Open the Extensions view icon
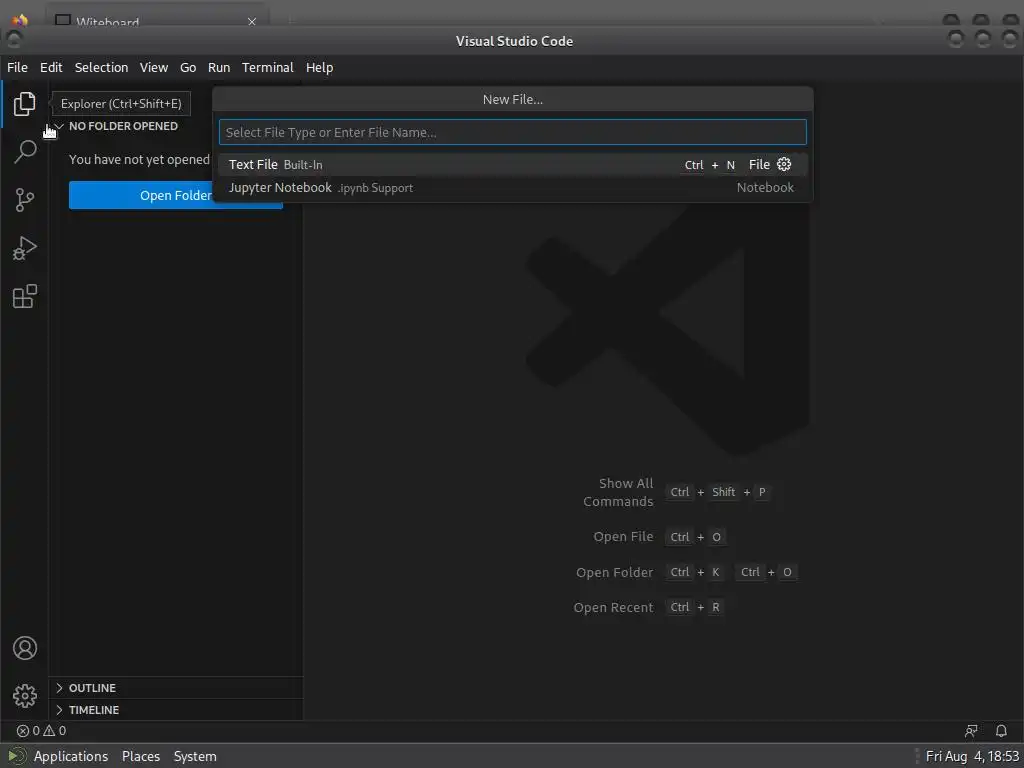This screenshot has height=768, width=1024. (24, 296)
